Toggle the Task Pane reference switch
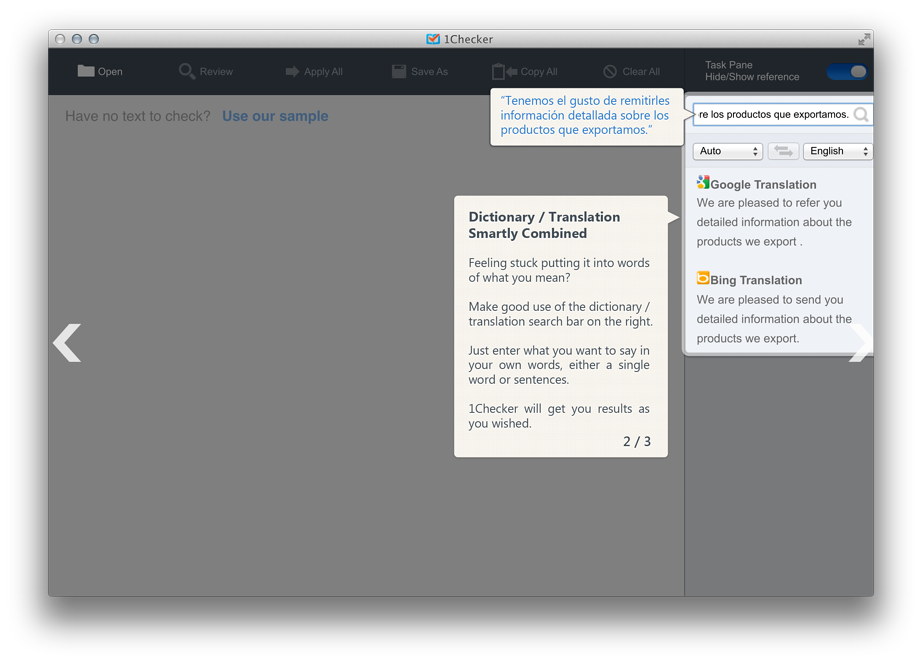Image resolution: width=922 pixels, height=663 pixels. coord(847,72)
